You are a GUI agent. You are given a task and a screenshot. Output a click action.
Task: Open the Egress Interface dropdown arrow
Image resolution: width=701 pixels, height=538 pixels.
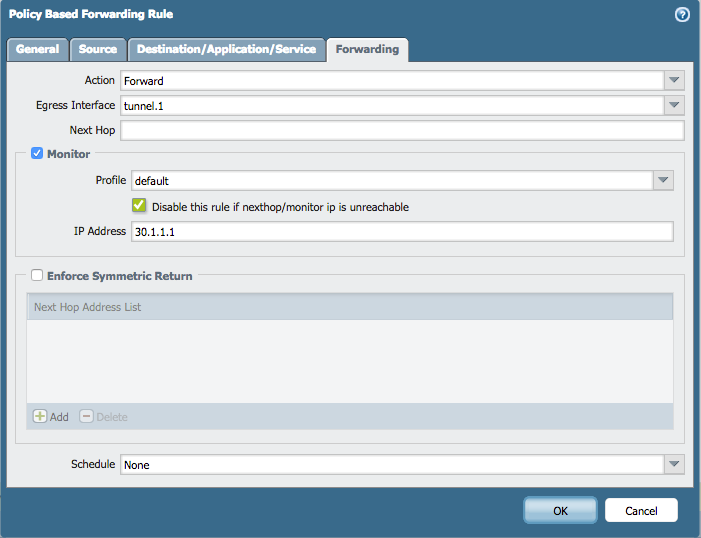point(674,106)
